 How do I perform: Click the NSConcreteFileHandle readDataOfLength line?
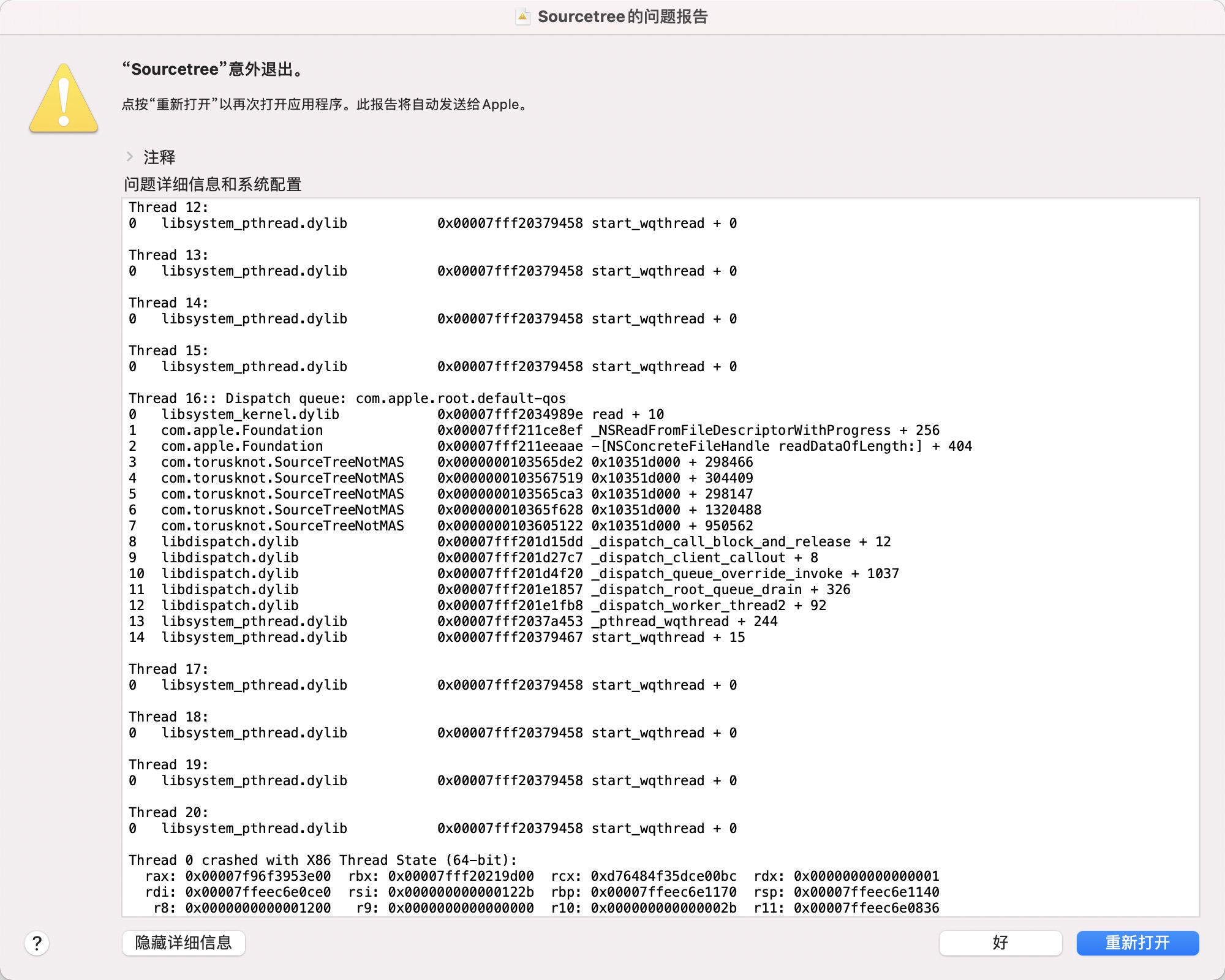click(x=551, y=446)
